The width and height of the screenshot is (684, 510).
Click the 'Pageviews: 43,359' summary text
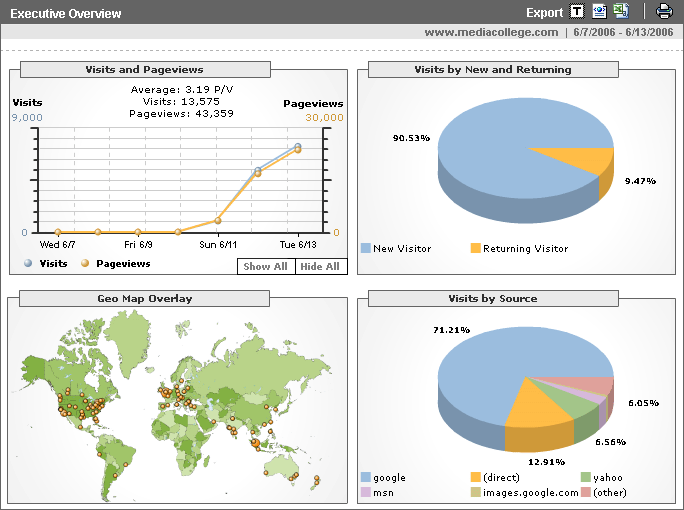tap(181, 113)
